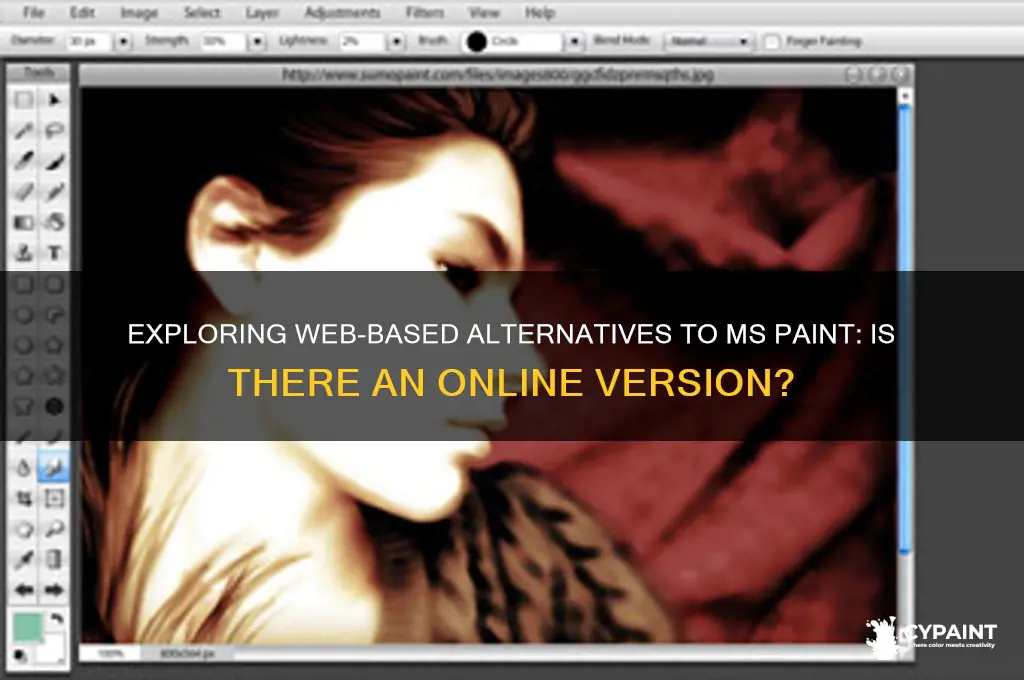Viewport: 1024px width, 680px height.
Task: Click the black circle brush preview
Action: click(476, 42)
